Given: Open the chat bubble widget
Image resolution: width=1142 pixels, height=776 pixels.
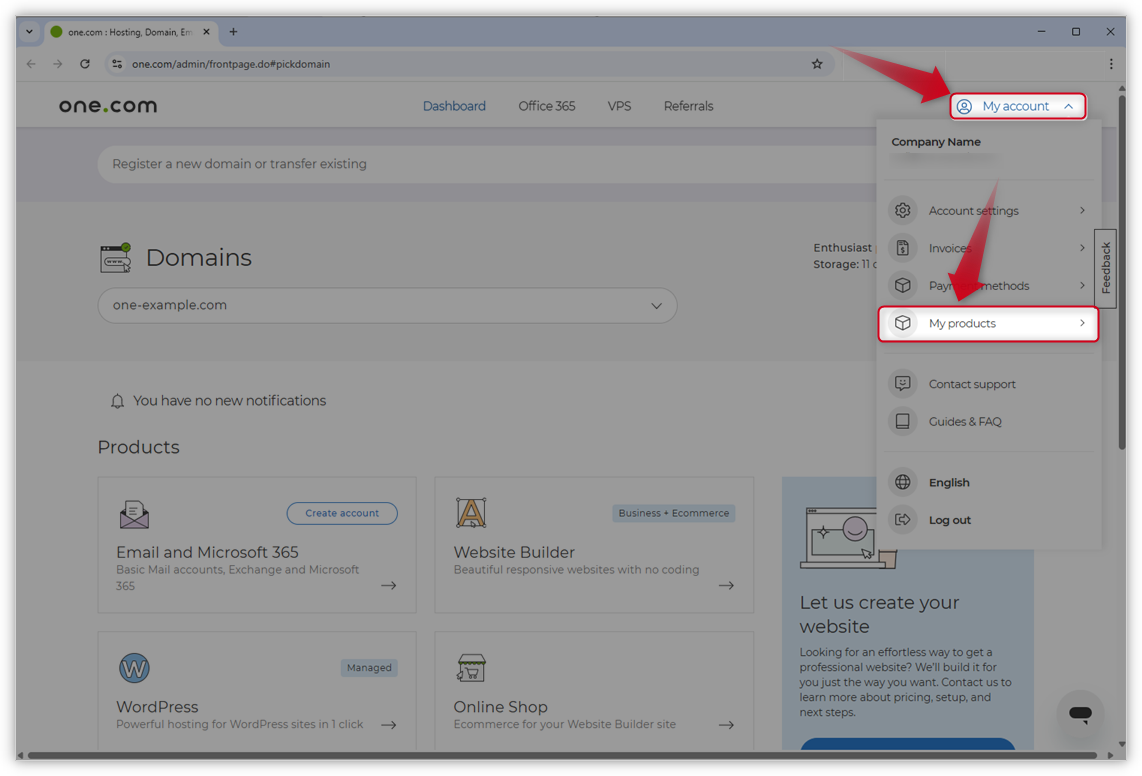Looking at the screenshot, I should pyautogui.click(x=1080, y=714).
